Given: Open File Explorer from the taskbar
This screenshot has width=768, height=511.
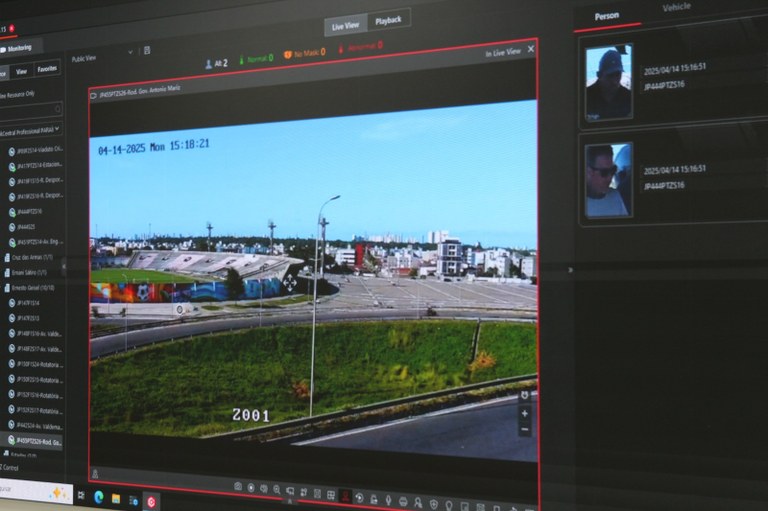Looking at the screenshot, I should click(x=116, y=497).
